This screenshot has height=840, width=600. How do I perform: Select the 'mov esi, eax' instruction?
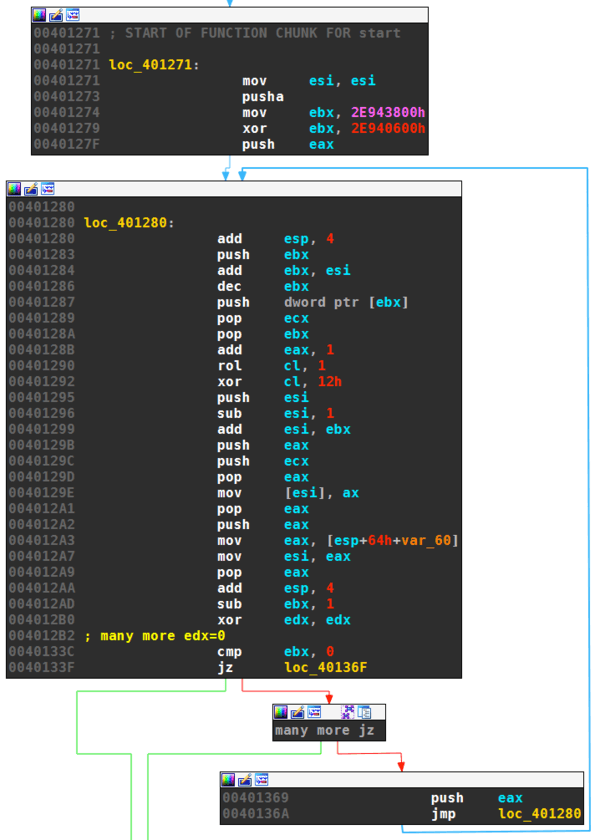(x=284, y=557)
